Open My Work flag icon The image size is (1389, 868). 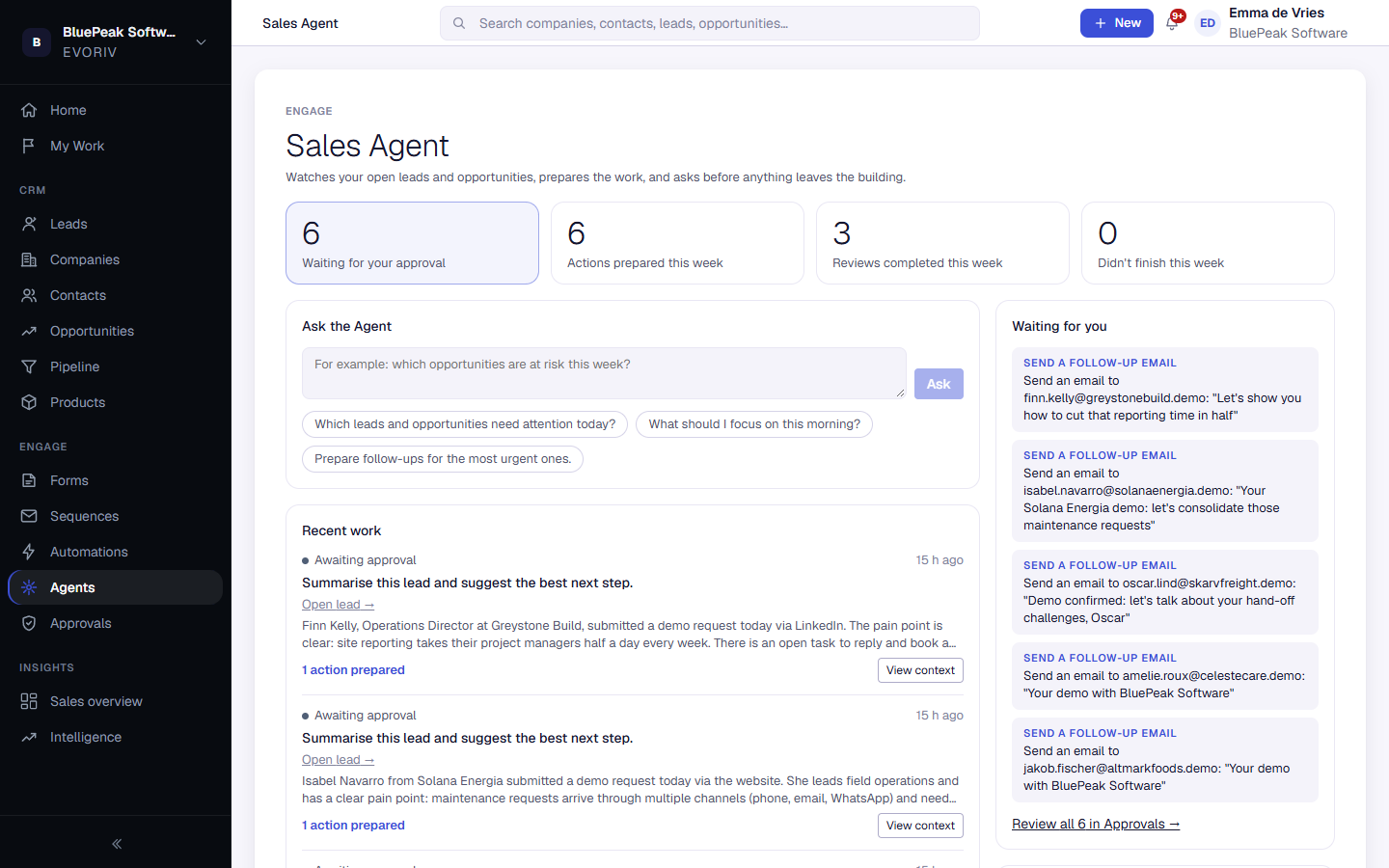click(x=29, y=146)
